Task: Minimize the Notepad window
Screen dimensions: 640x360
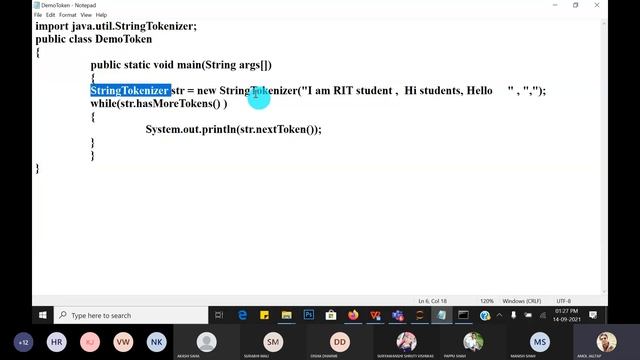Action: [x=555, y=5]
